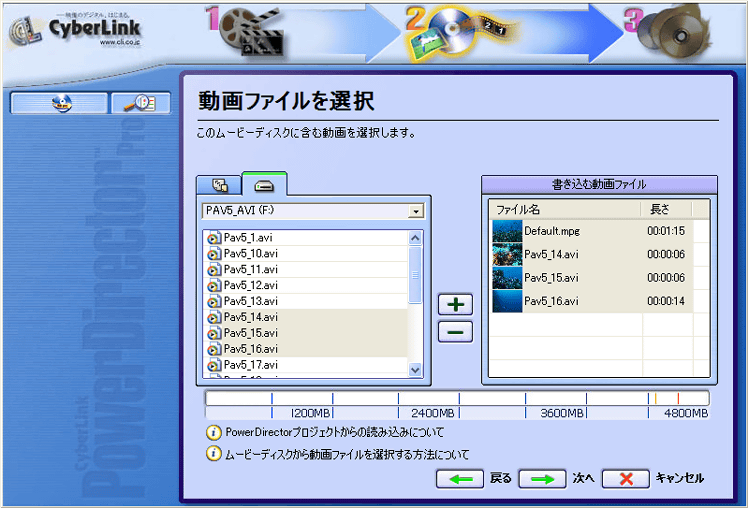Viewport: 748px width, 508px height.
Task: Select Pav5_17.avi in file list
Action: (x=305, y=365)
